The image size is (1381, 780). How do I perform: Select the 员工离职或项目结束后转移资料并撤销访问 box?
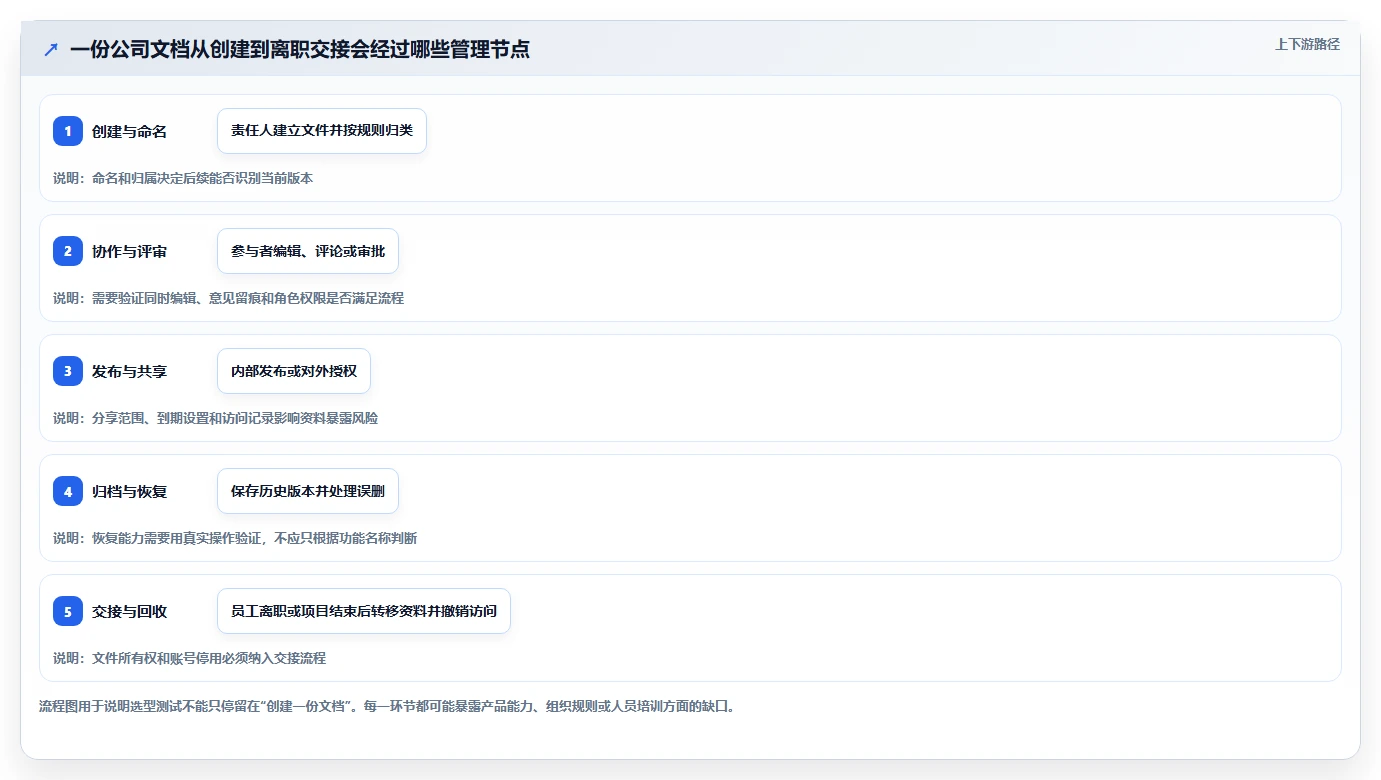364,611
